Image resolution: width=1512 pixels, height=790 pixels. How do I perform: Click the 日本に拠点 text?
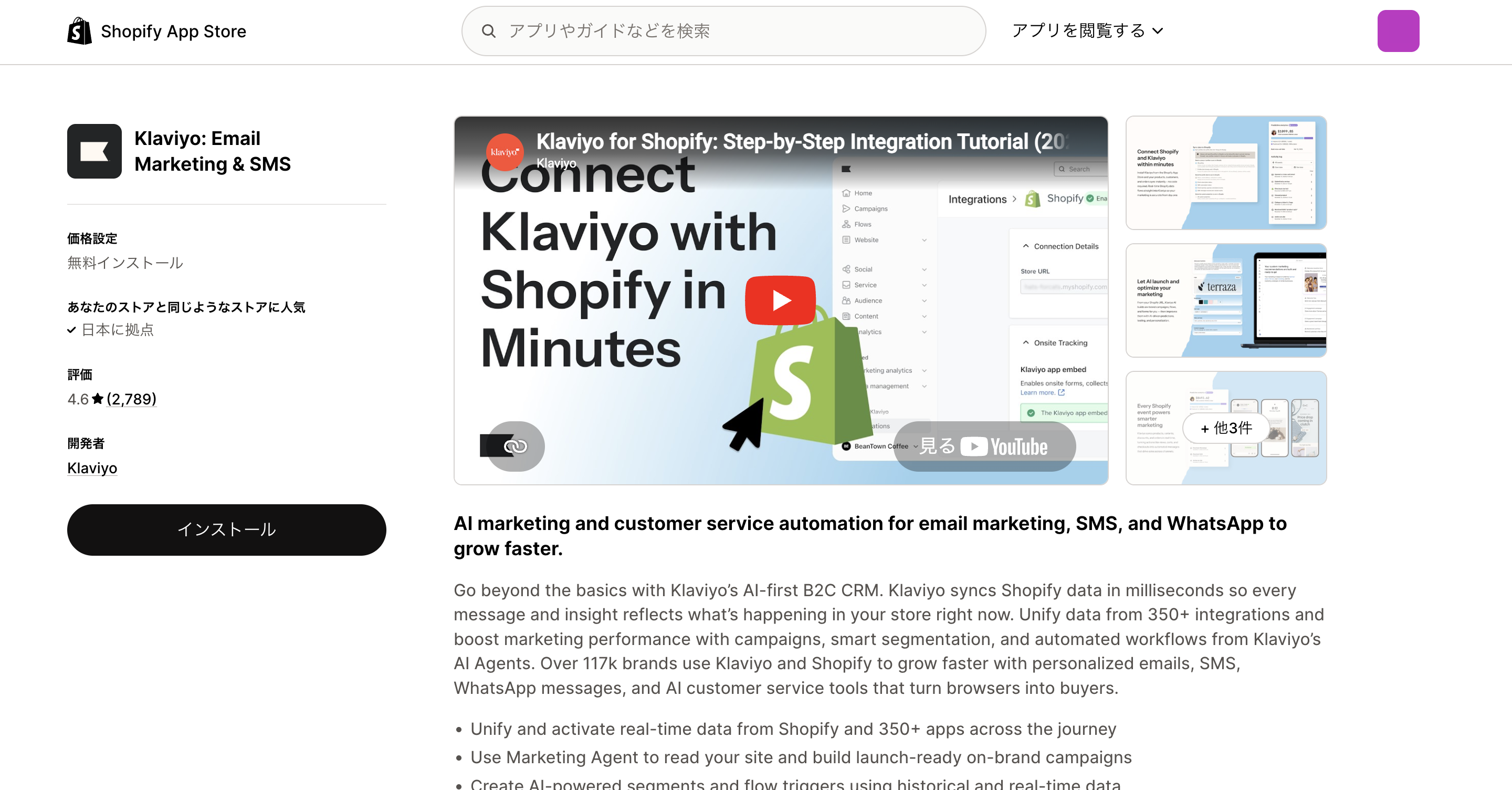pyautogui.click(x=118, y=330)
